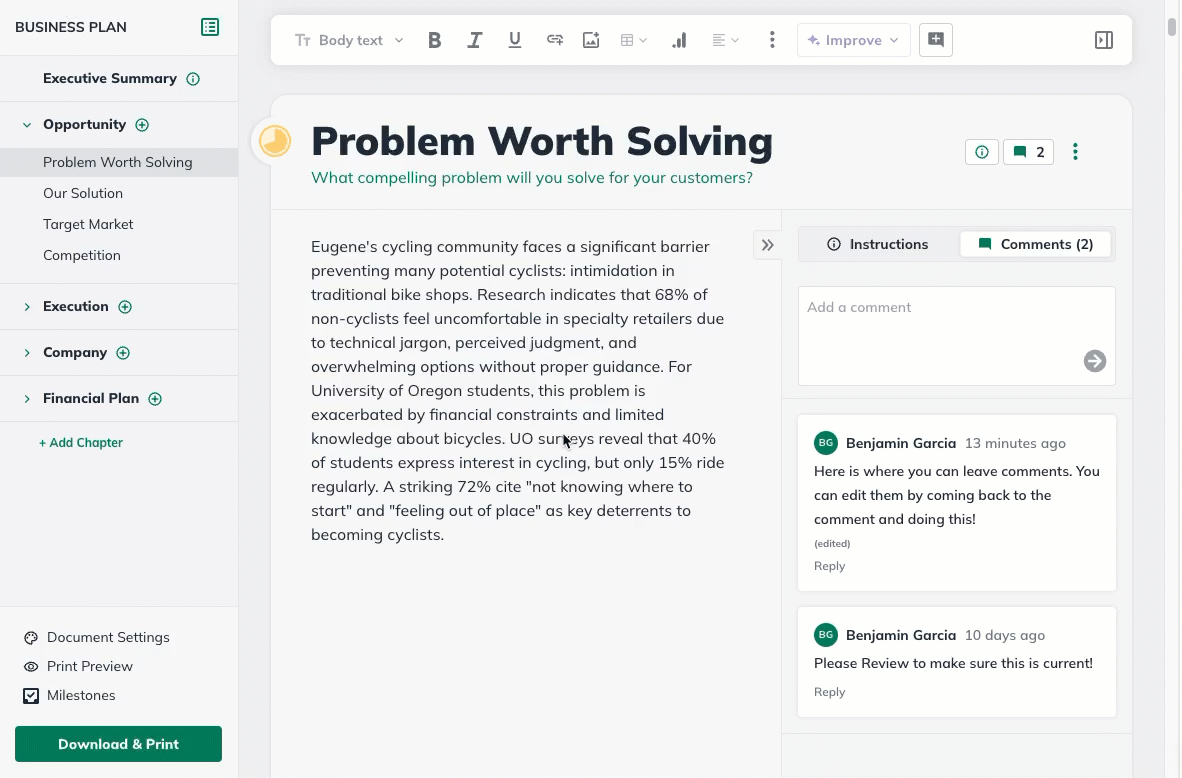Insert an image into the document
Screen dimensions: 1182x778
[x=591, y=40]
